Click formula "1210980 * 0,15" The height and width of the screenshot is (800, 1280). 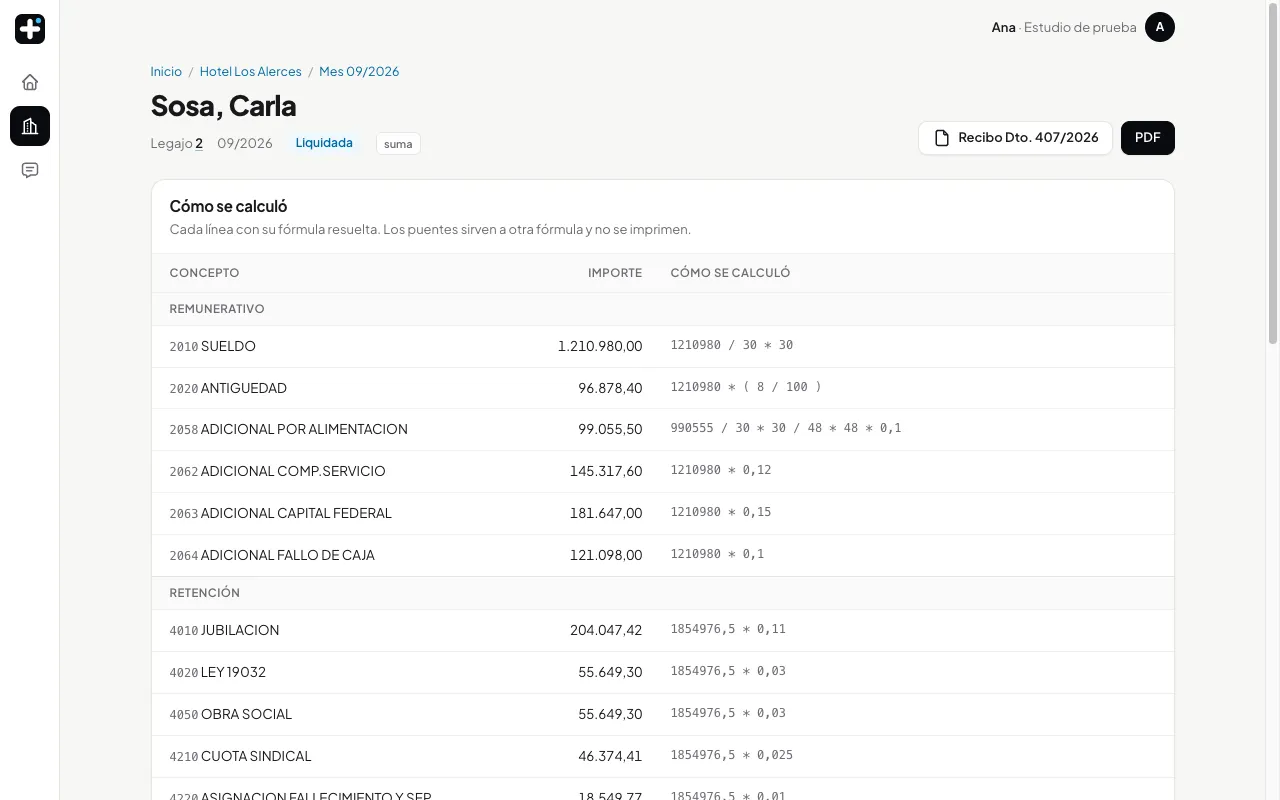pyautogui.click(x=721, y=512)
